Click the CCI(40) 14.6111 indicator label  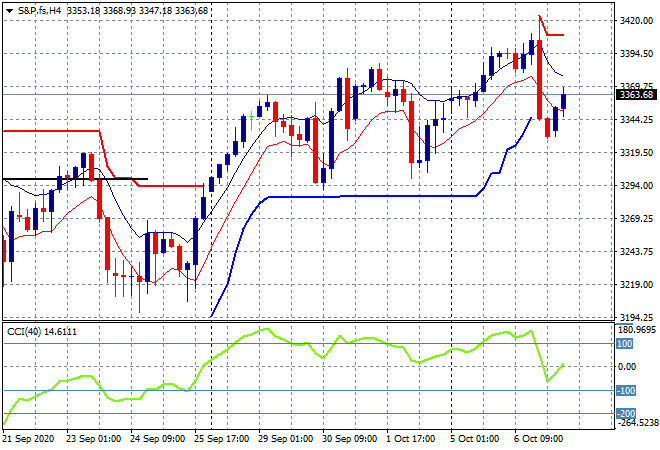[x=42, y=332]
